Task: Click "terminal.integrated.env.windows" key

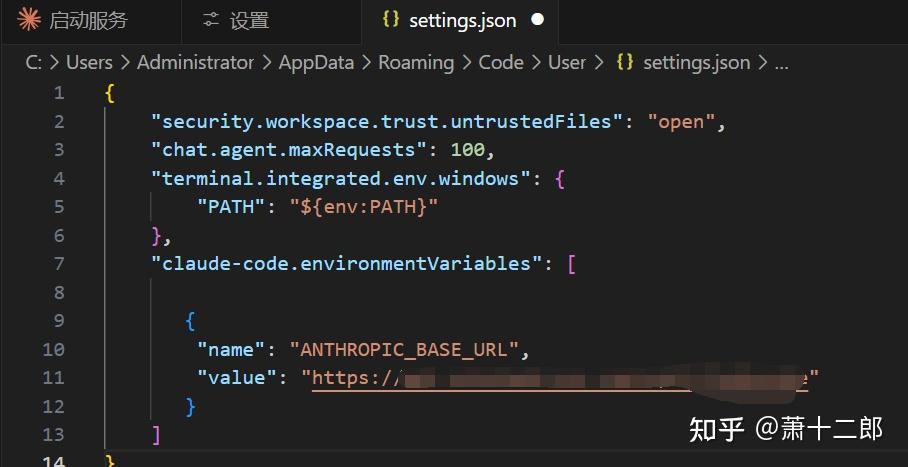Action: [x=341, y=178]
